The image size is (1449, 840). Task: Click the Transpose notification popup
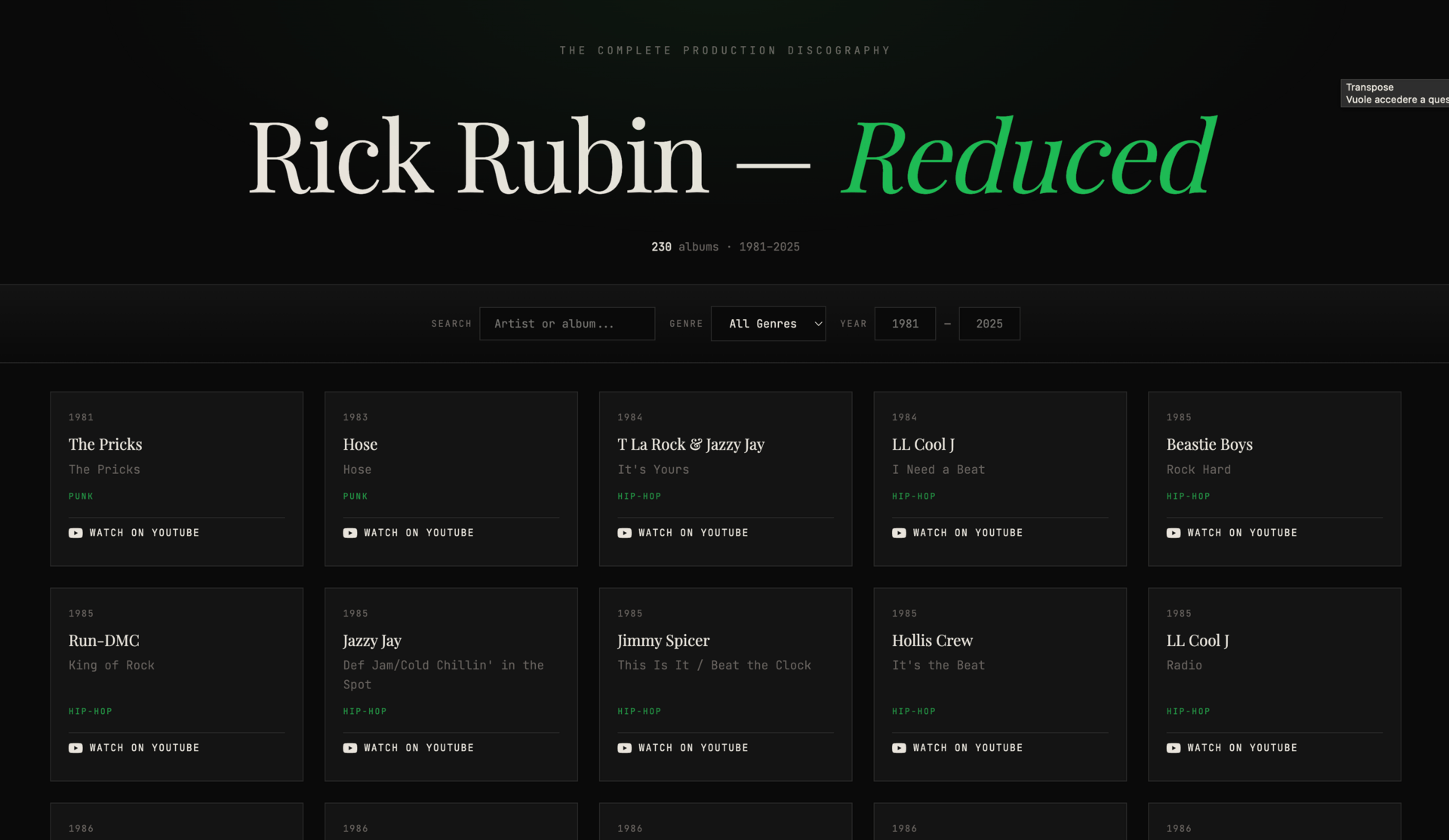click(x=1395, y=94)
